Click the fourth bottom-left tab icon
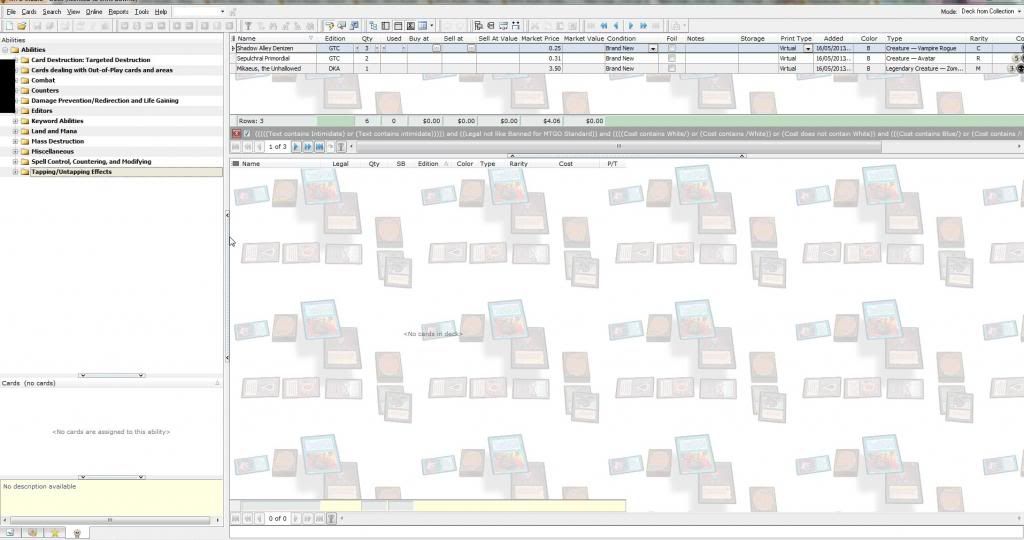 [x=77, y=533]
